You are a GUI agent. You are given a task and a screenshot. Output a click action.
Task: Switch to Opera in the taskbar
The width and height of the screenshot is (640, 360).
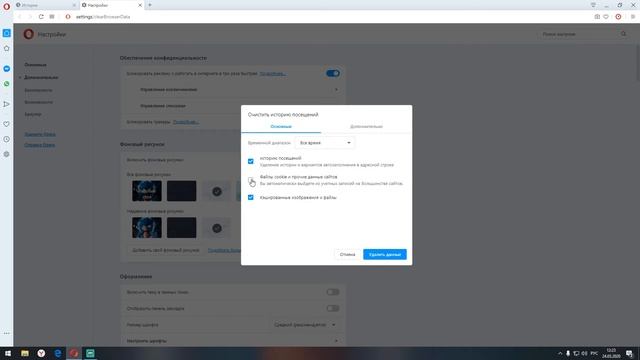click(x=74, y=353)
